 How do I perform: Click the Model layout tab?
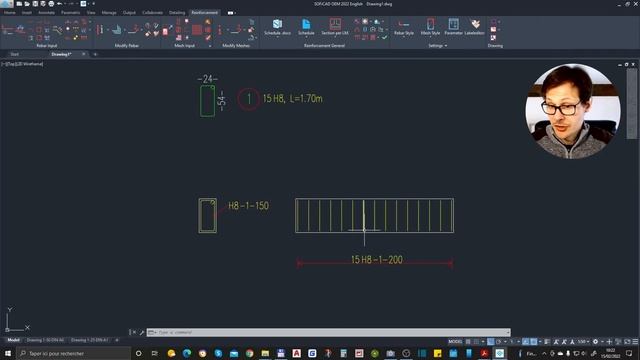coord(13,340)
